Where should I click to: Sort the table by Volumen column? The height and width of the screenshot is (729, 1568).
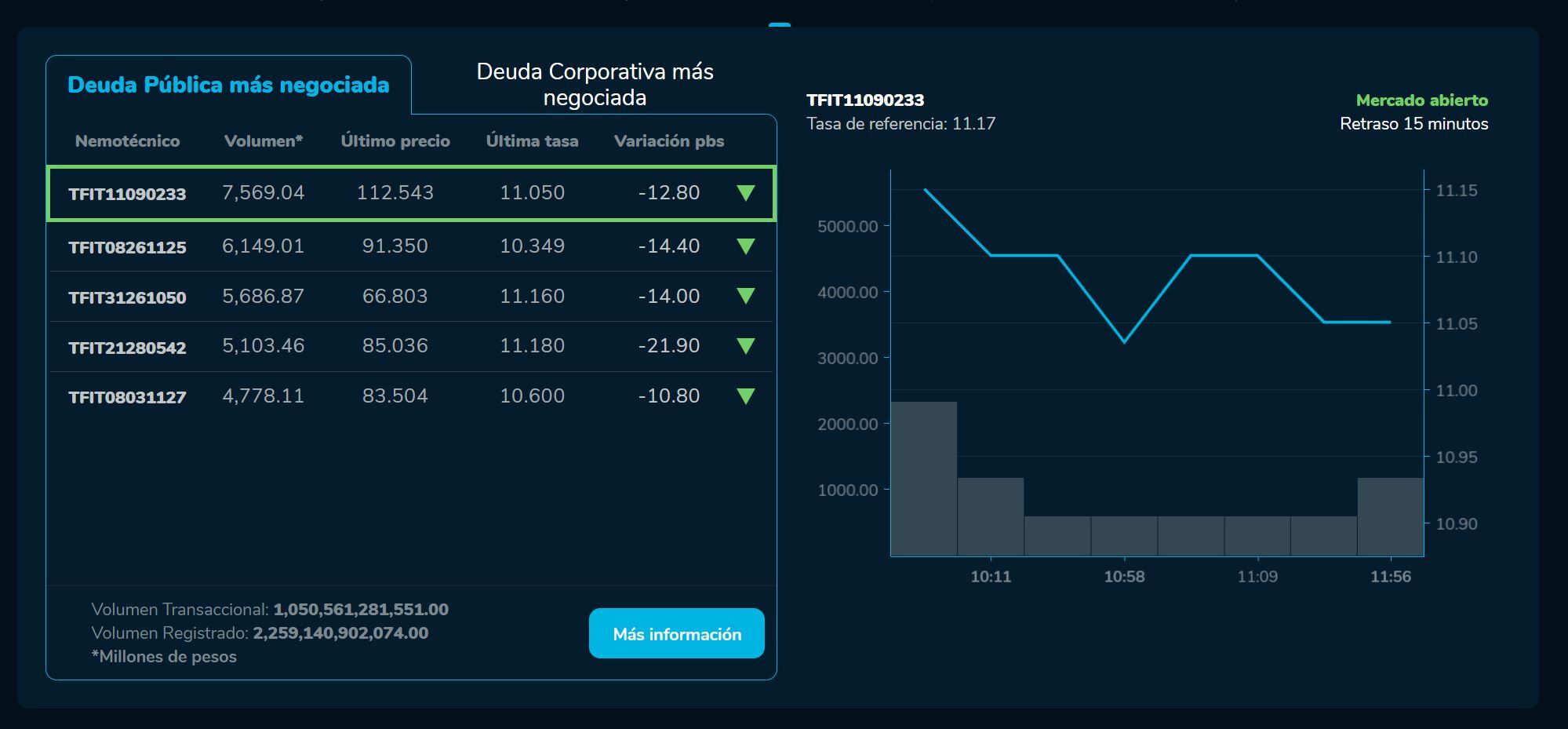263,141
